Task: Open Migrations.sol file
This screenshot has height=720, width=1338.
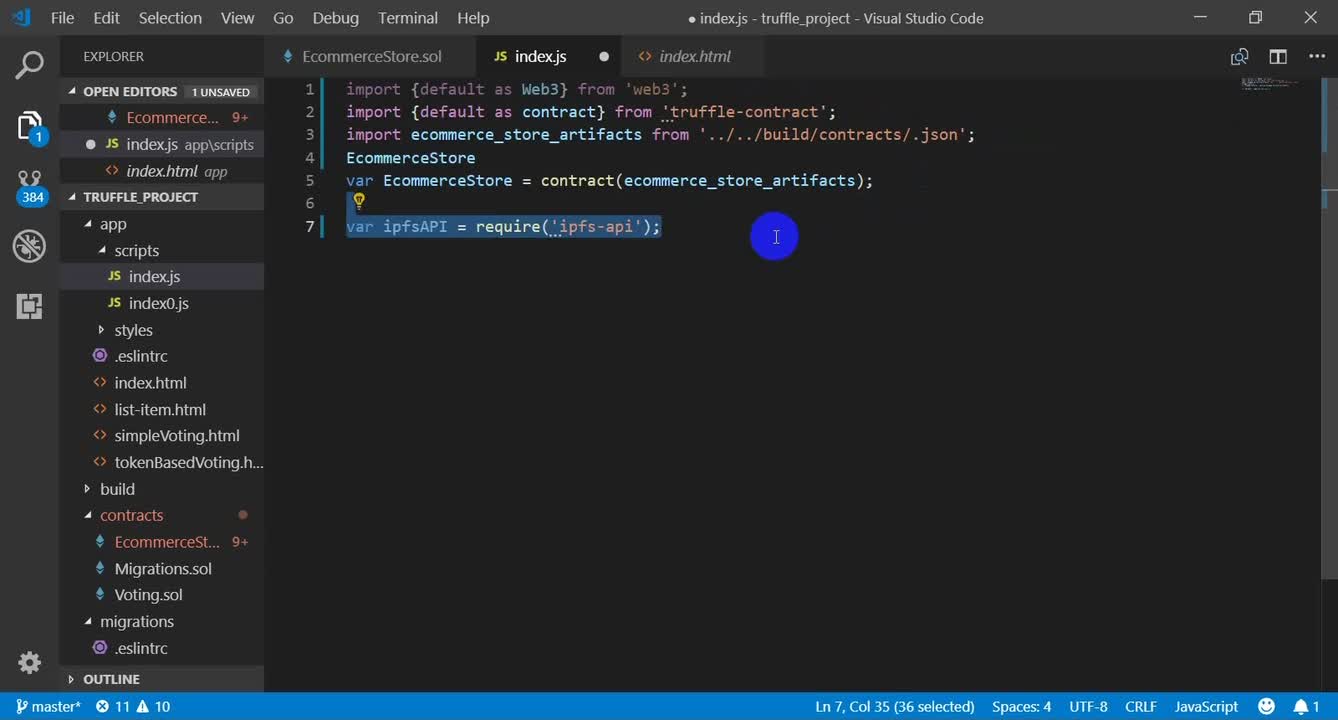Action: click(x=160, y=568)
